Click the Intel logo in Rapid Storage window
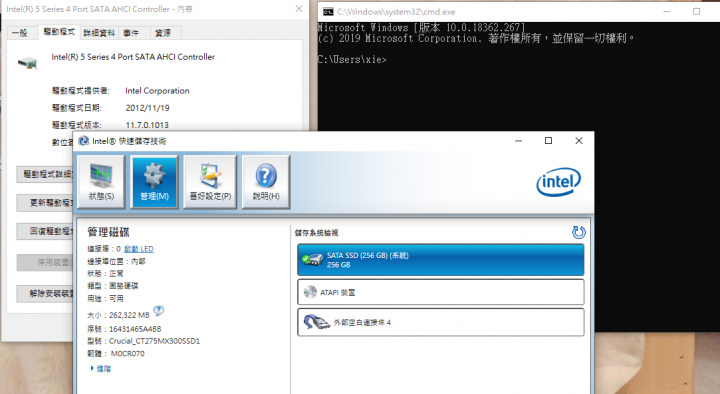This screenshot has height=394, width=720. click(558, 182)
